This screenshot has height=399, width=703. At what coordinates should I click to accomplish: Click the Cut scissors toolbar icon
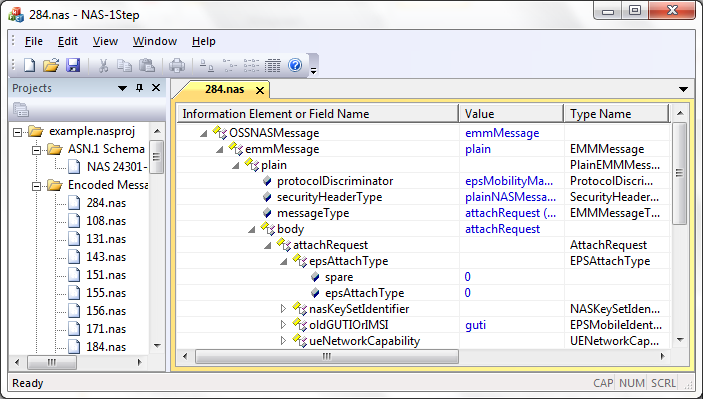click(104, 65)
